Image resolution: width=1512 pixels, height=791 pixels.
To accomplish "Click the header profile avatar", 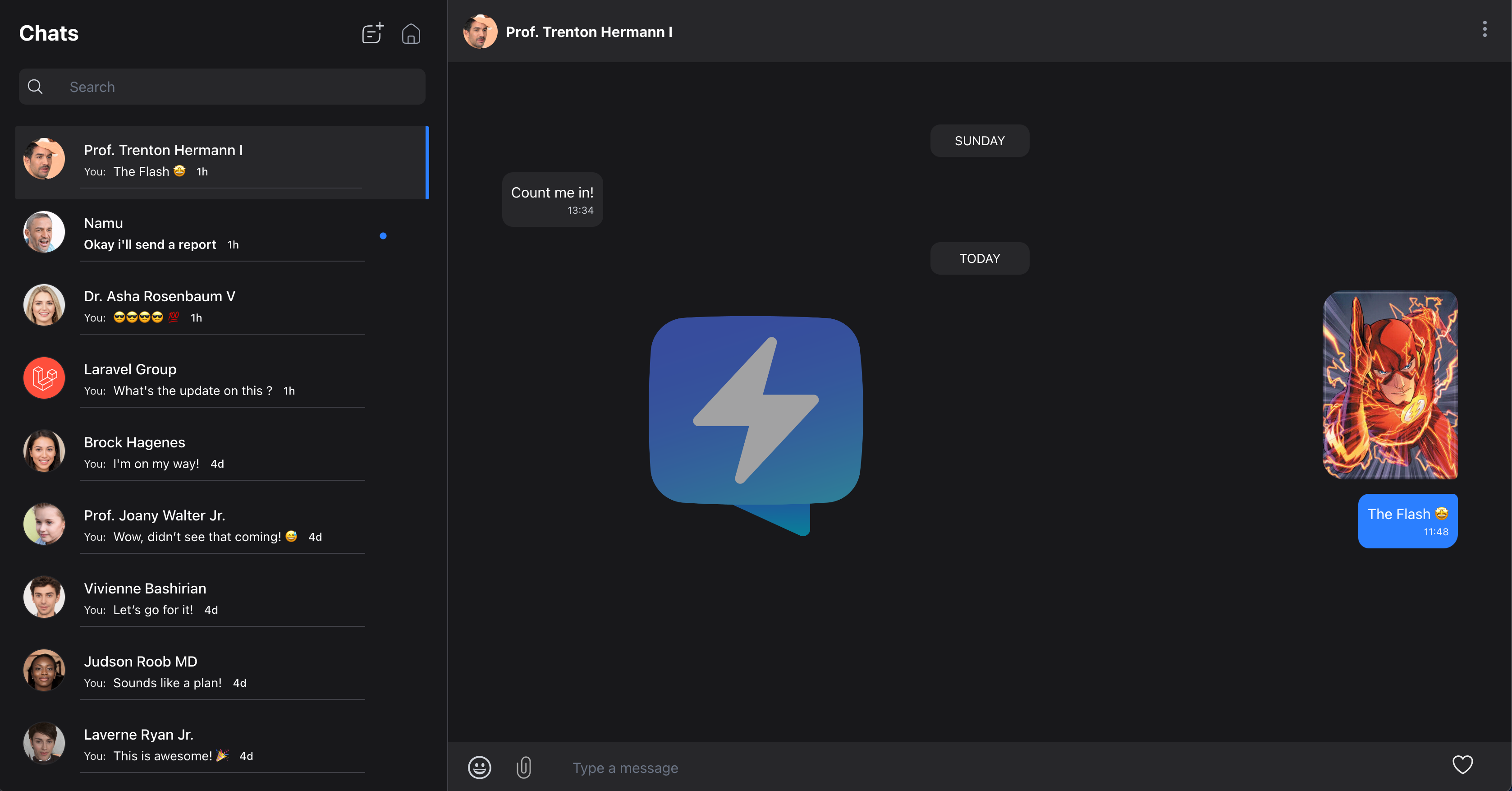I will pos(480,32).
